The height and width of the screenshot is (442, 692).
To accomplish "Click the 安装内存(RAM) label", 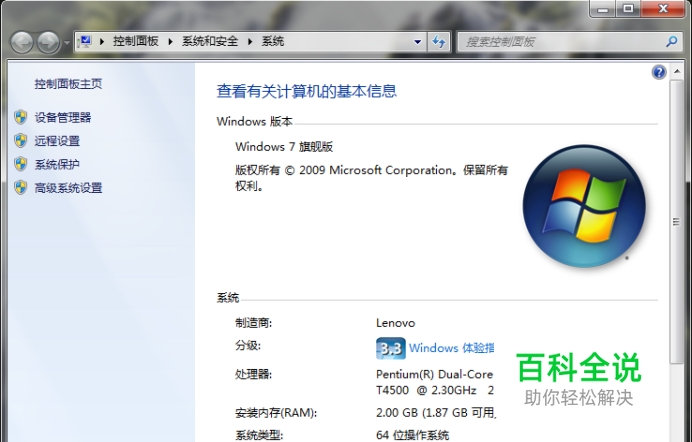I will click(276, 413).
